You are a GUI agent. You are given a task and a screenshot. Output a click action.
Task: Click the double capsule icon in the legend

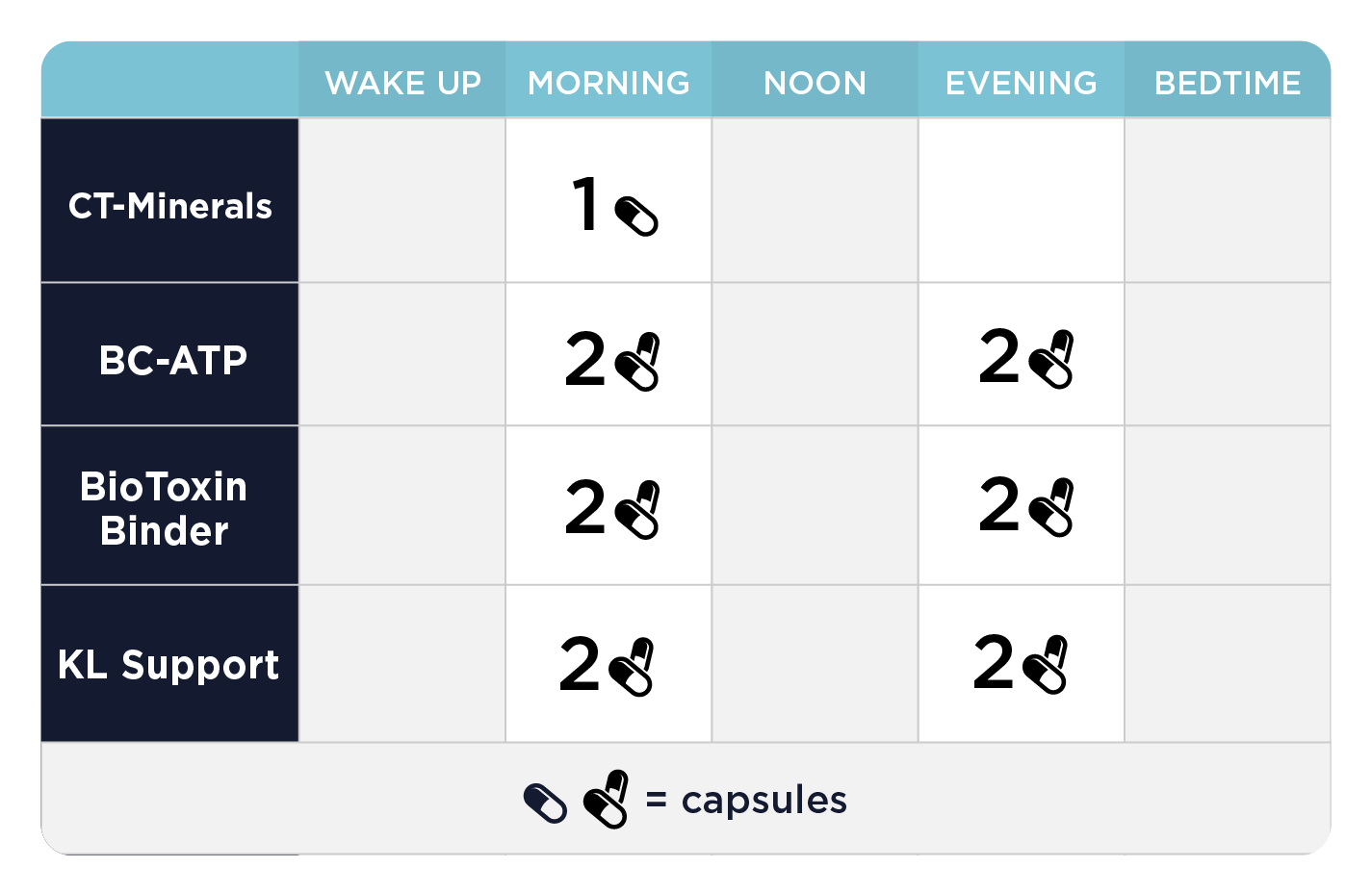pyautogui.click(x=607, y=800)
